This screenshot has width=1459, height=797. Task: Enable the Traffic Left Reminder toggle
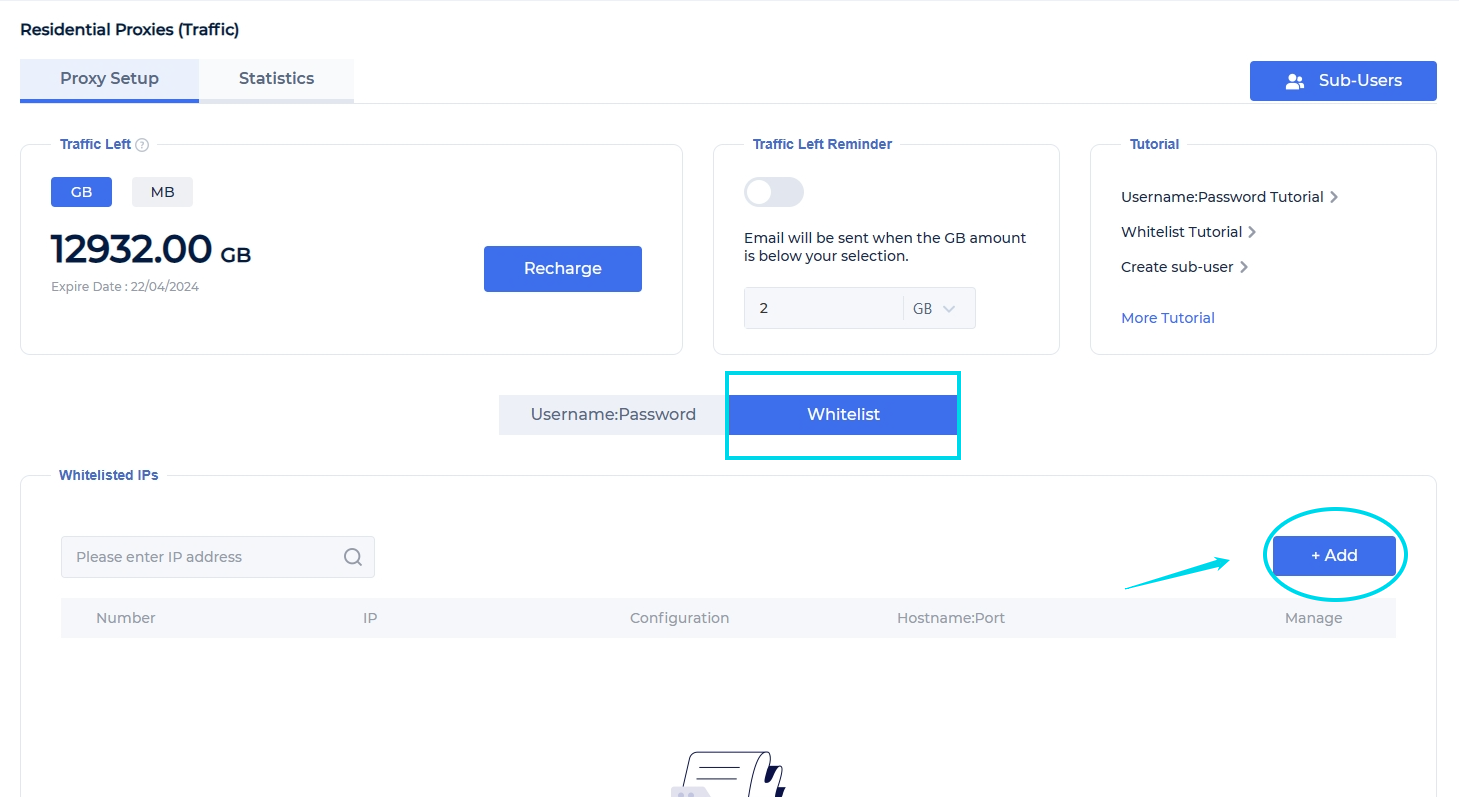click(773, 192)
